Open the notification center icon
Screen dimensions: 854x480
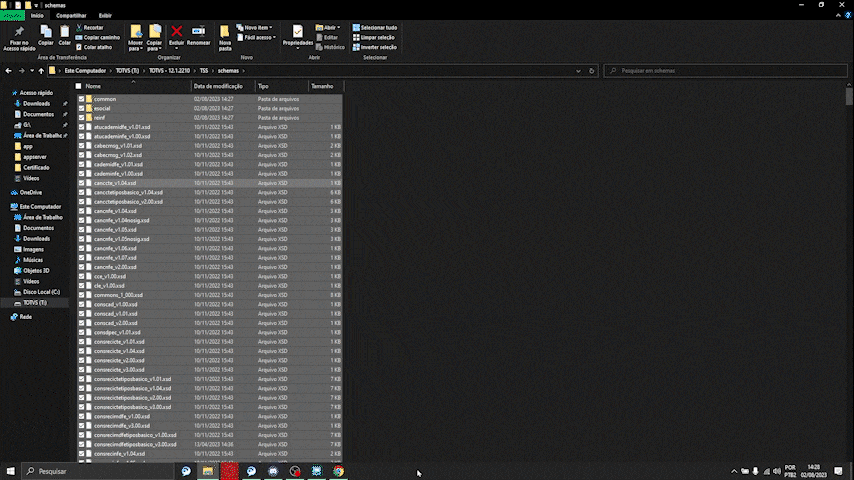838,471
